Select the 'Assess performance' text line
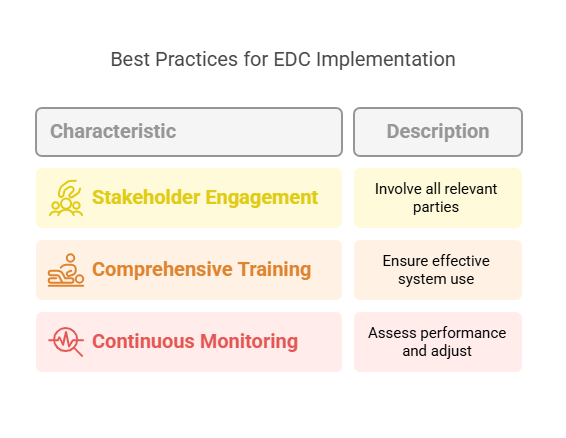Screen dimensions: 566x438 coord(437,333)
